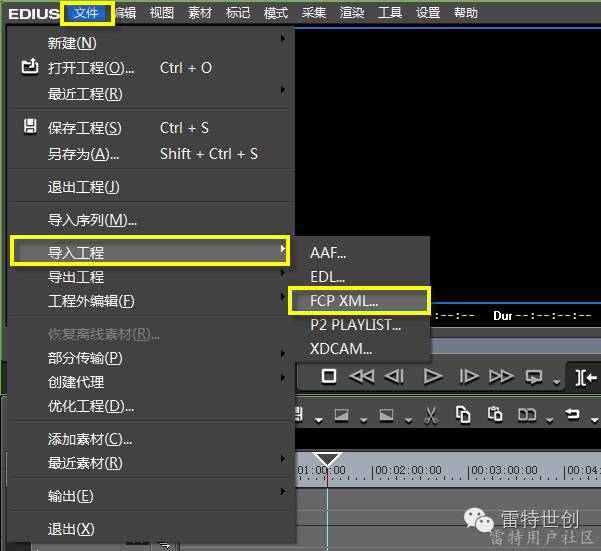Viewport: 601px width, 551px height.
Task: Select P2 PLAYLIST... import option
Action: [x=362, y=325]
